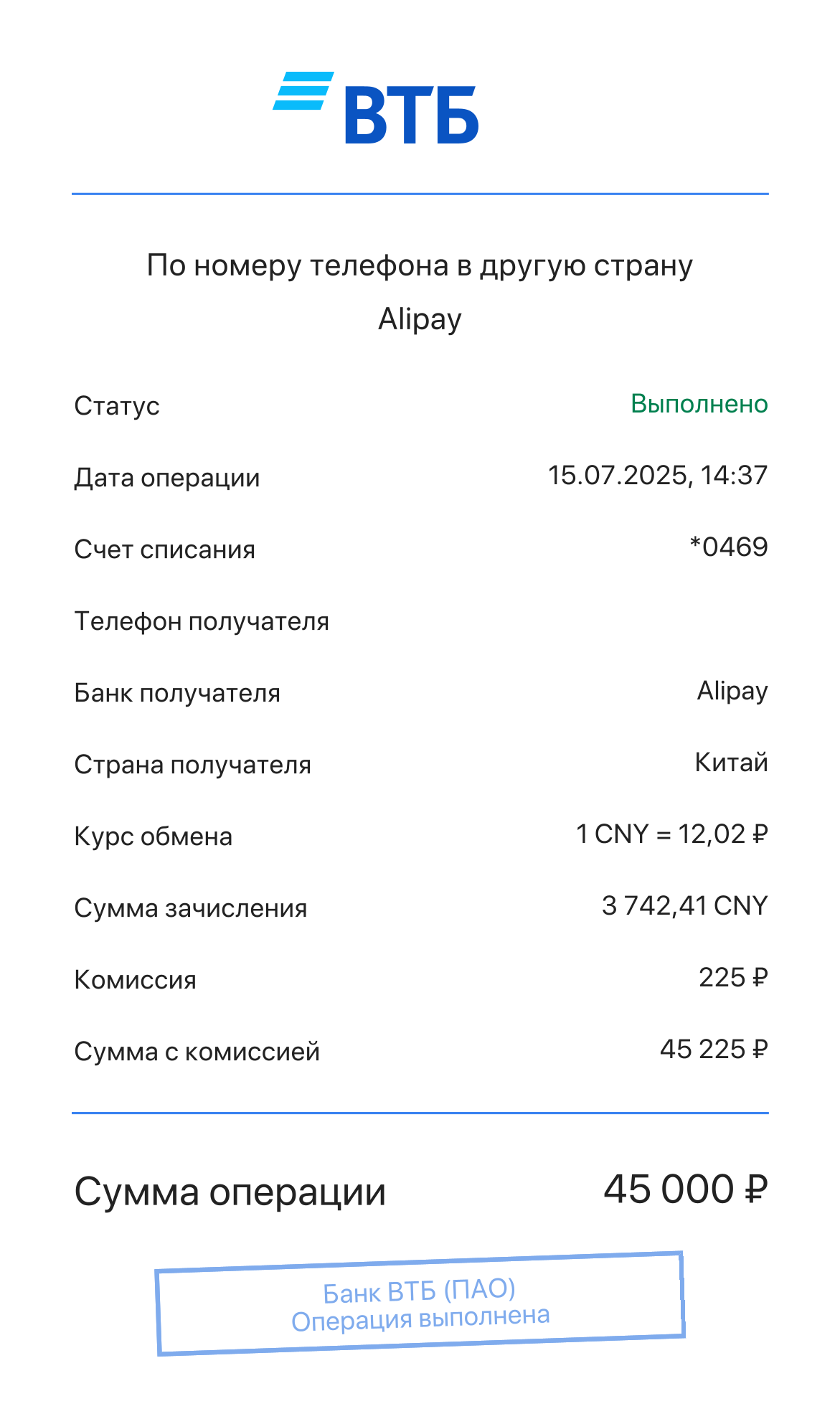Select the recipient country "Китай"

pyautogui.click(x=731, y=763)
